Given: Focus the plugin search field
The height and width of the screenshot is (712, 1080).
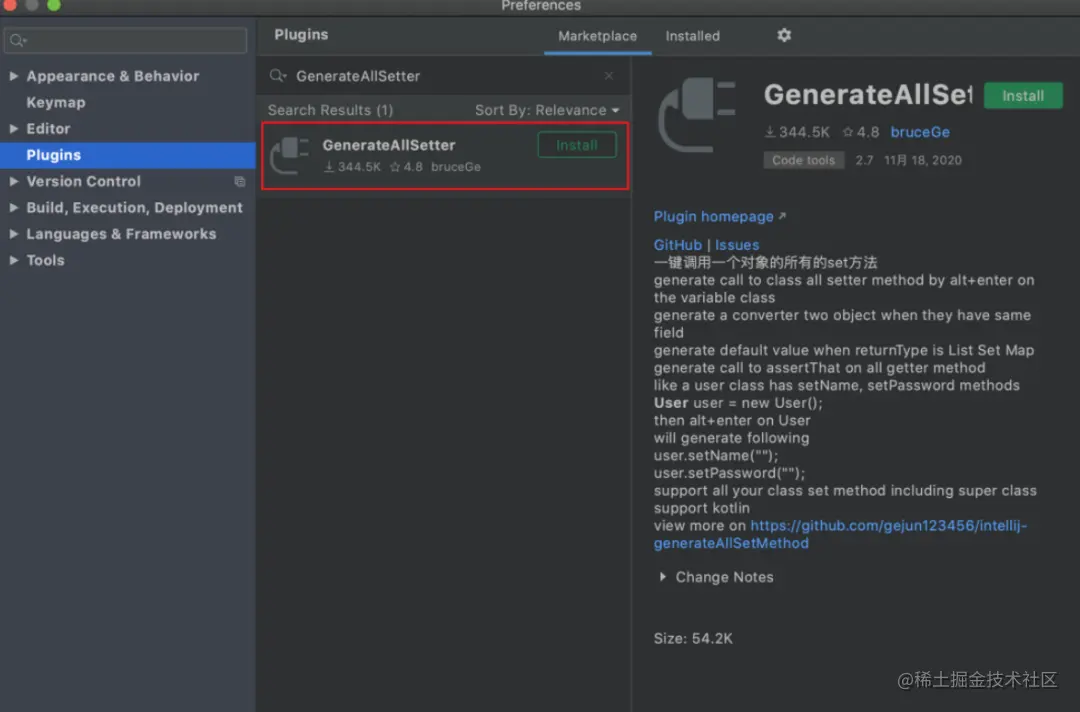Looking at the screenshot, I should [x=444, y=76].
